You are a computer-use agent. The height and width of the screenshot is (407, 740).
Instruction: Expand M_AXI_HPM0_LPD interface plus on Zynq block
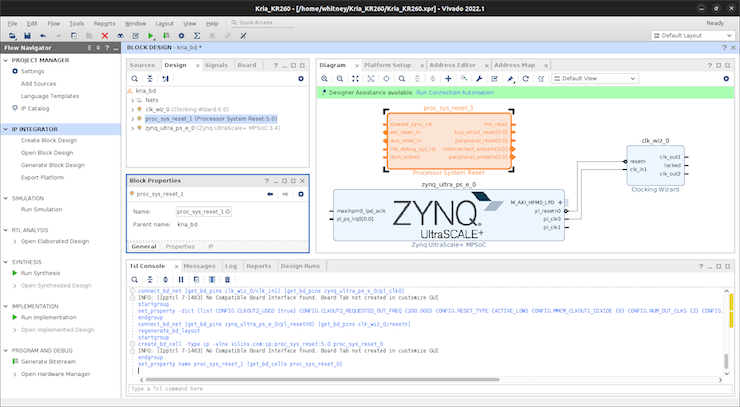tap(560, 203)
